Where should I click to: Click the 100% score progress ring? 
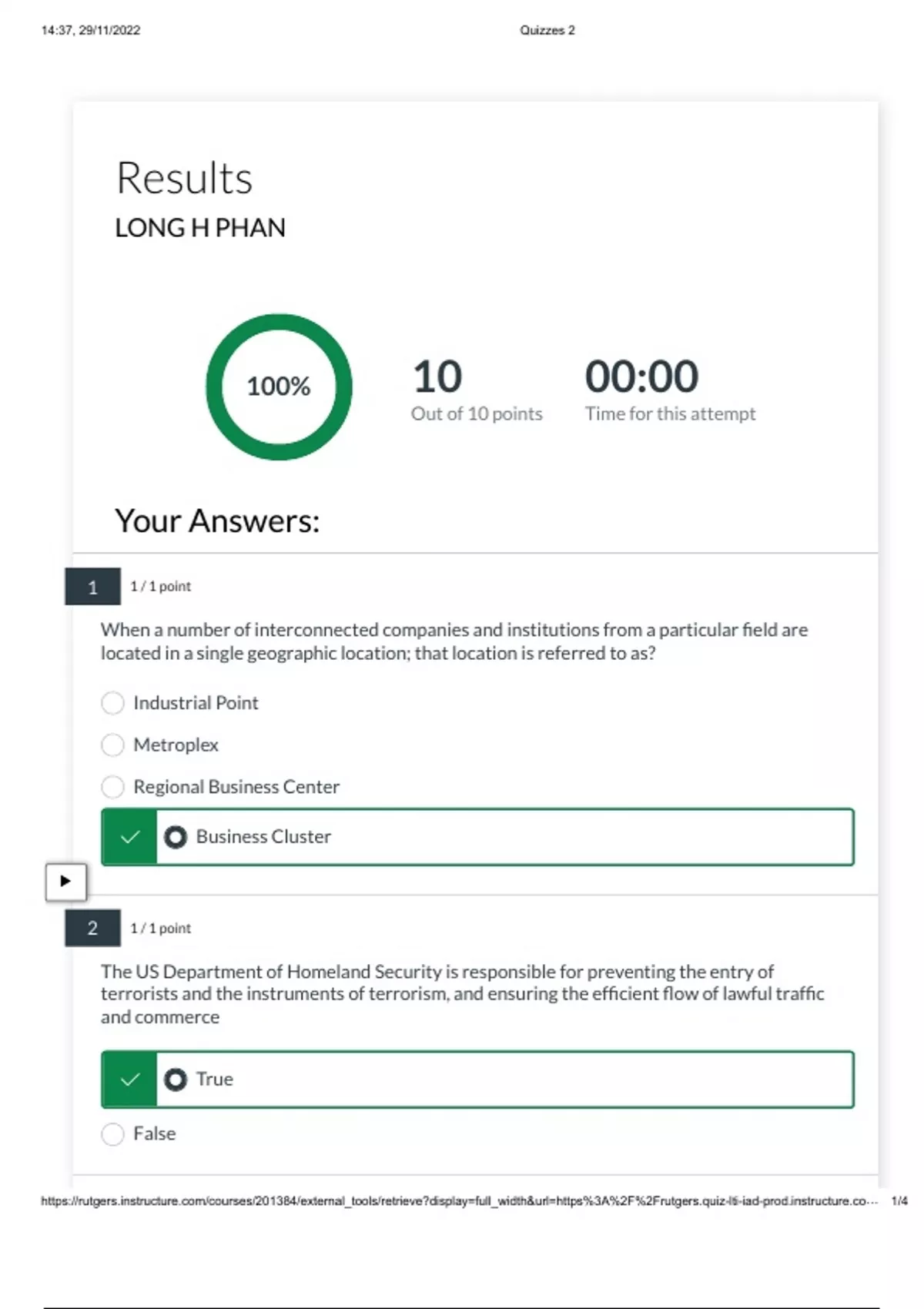pyautogui.click(x=279, y=387)
